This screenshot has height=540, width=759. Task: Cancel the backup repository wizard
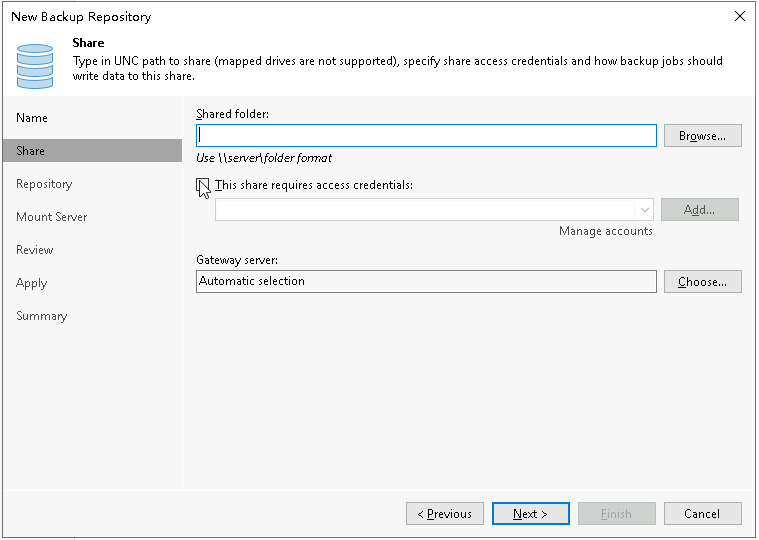click(x=702, y=514)
